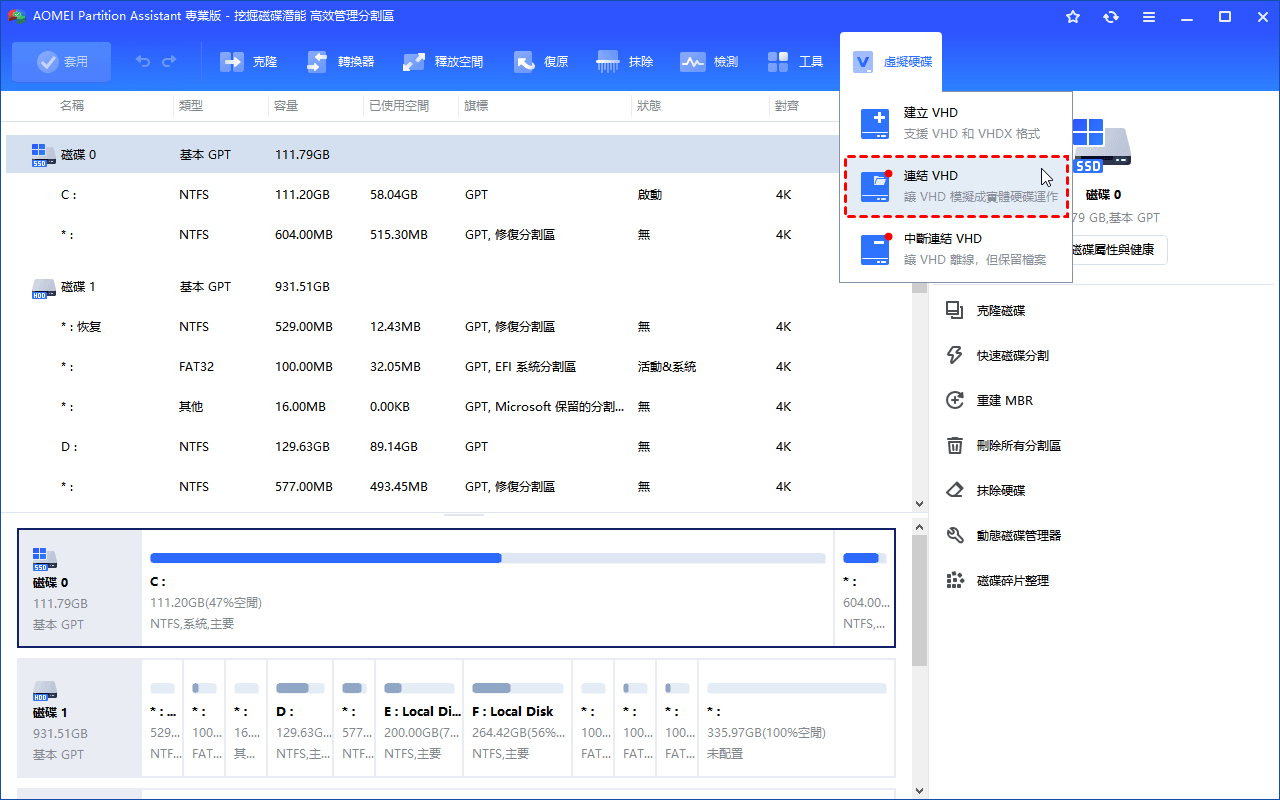Select the 其他 16.00MB reserved partition row
Image resolution: width=1280 pixels, height=800 pixels.
(x=458, y=407)
